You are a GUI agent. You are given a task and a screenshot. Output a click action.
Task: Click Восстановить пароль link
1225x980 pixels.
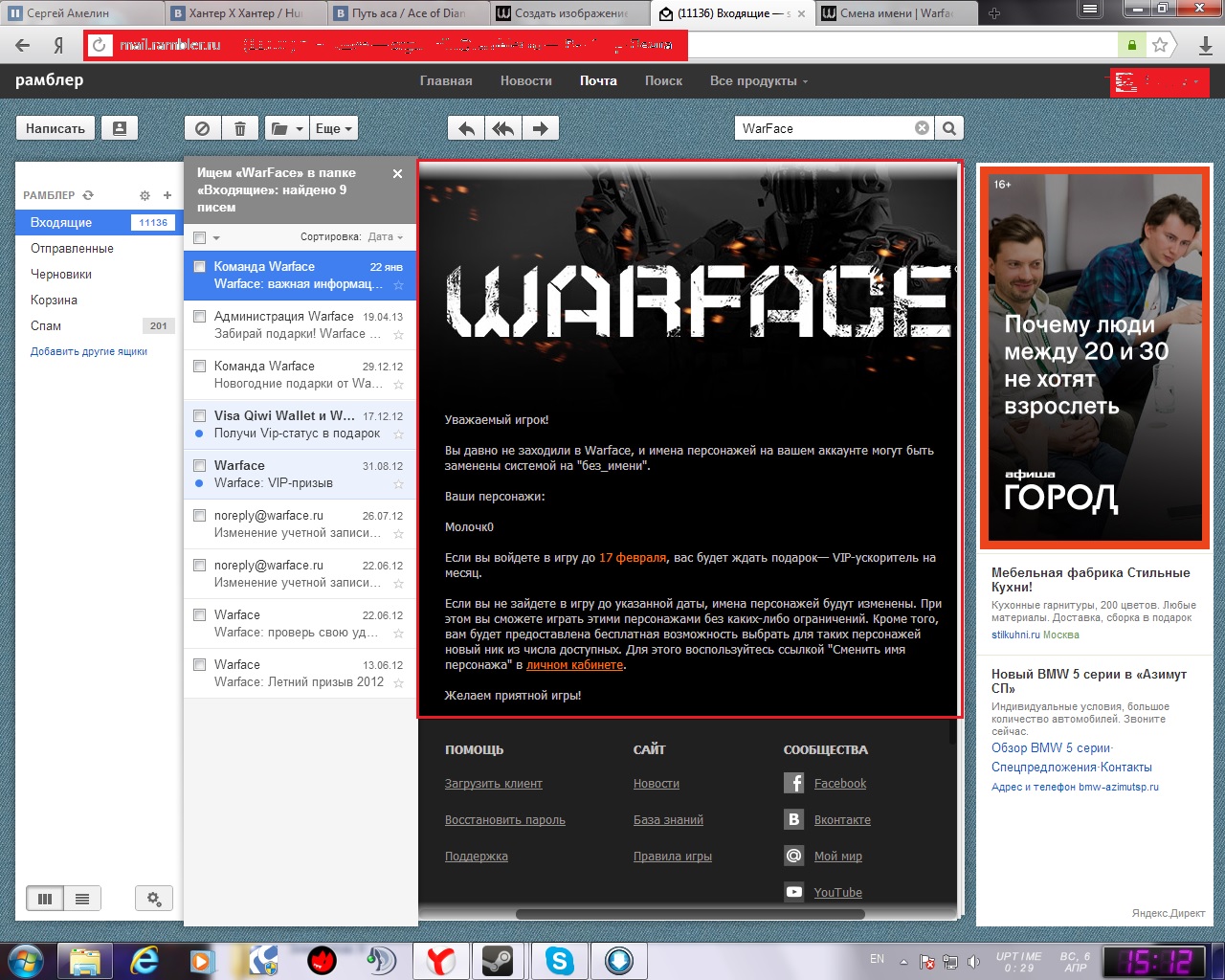pos(504,820)
